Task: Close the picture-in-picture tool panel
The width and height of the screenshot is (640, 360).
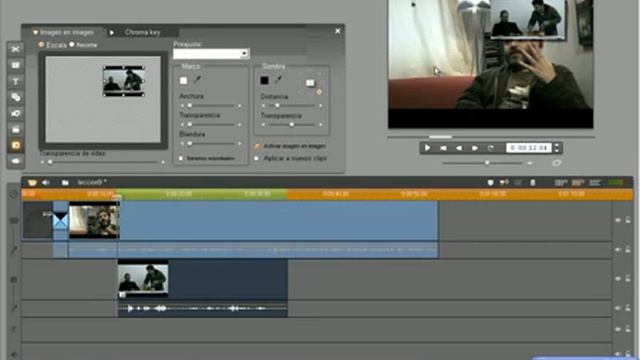Action: click(338, 31)
